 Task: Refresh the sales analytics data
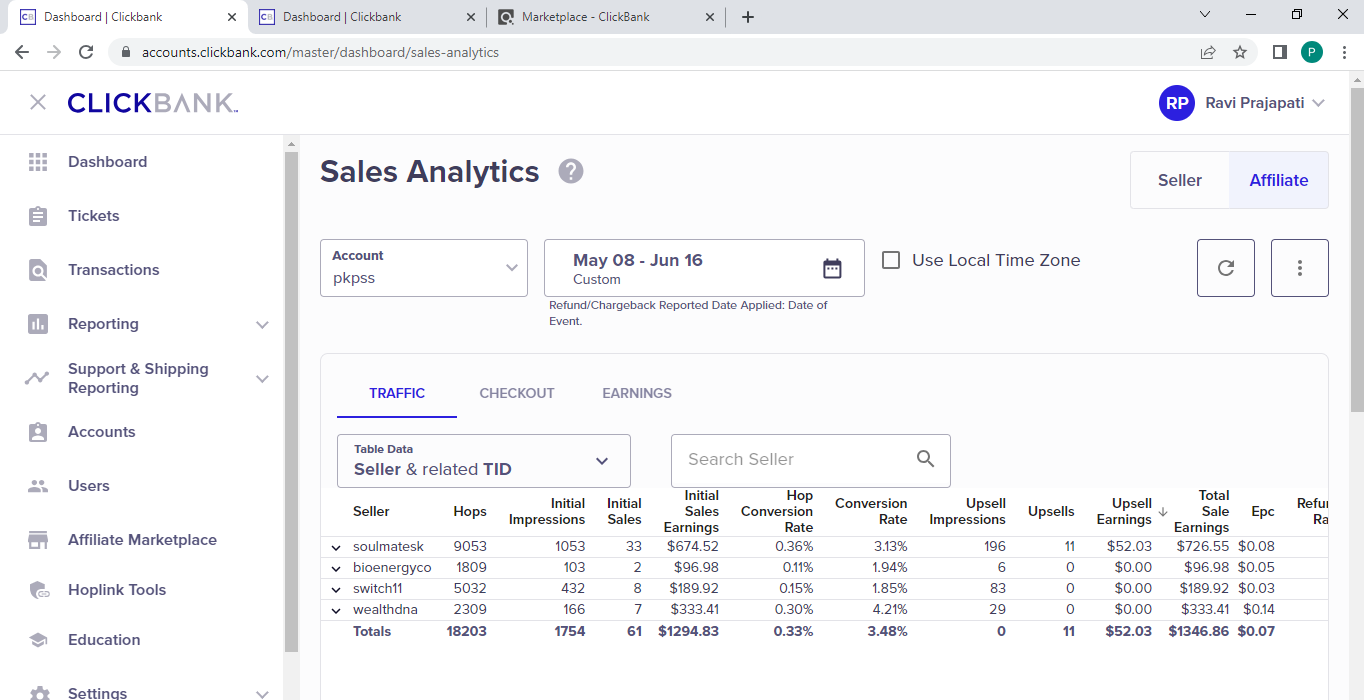tap(1226, 268)
